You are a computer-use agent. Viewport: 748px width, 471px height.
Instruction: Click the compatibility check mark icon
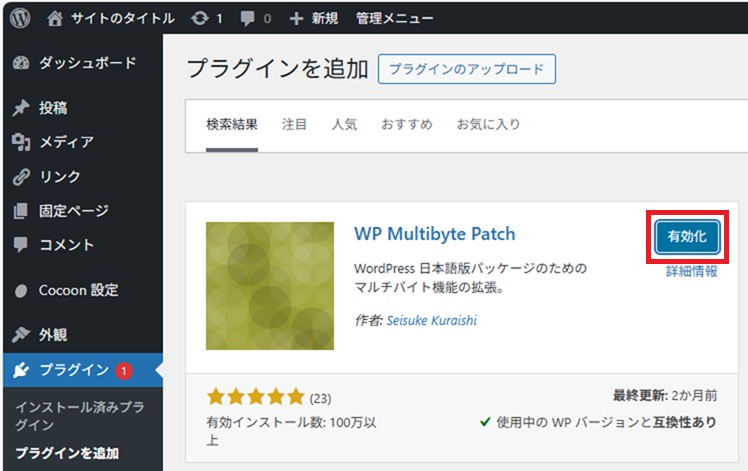click(485, 422)
